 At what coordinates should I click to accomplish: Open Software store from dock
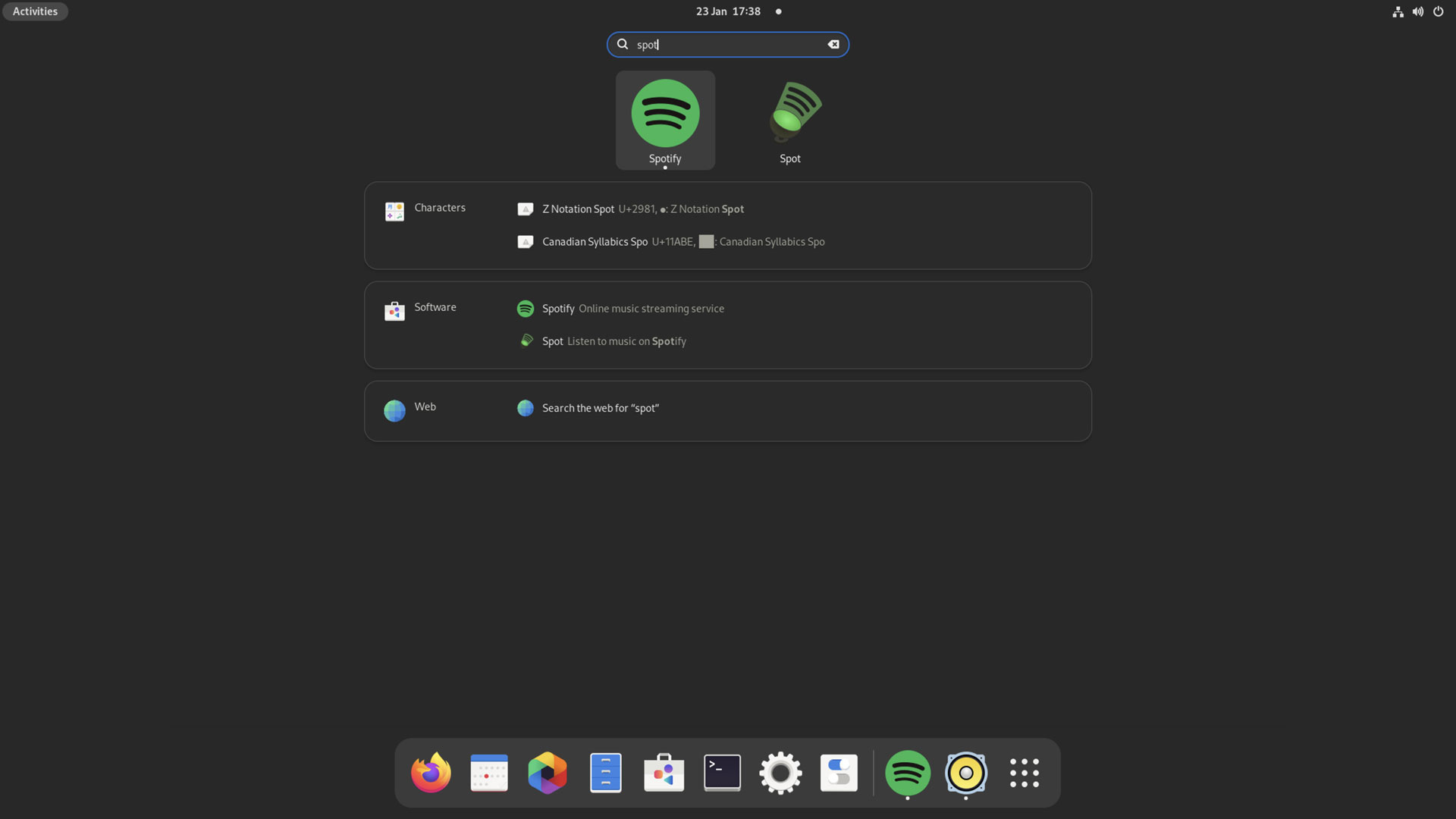pyautogui.click(x=664, y=773)
